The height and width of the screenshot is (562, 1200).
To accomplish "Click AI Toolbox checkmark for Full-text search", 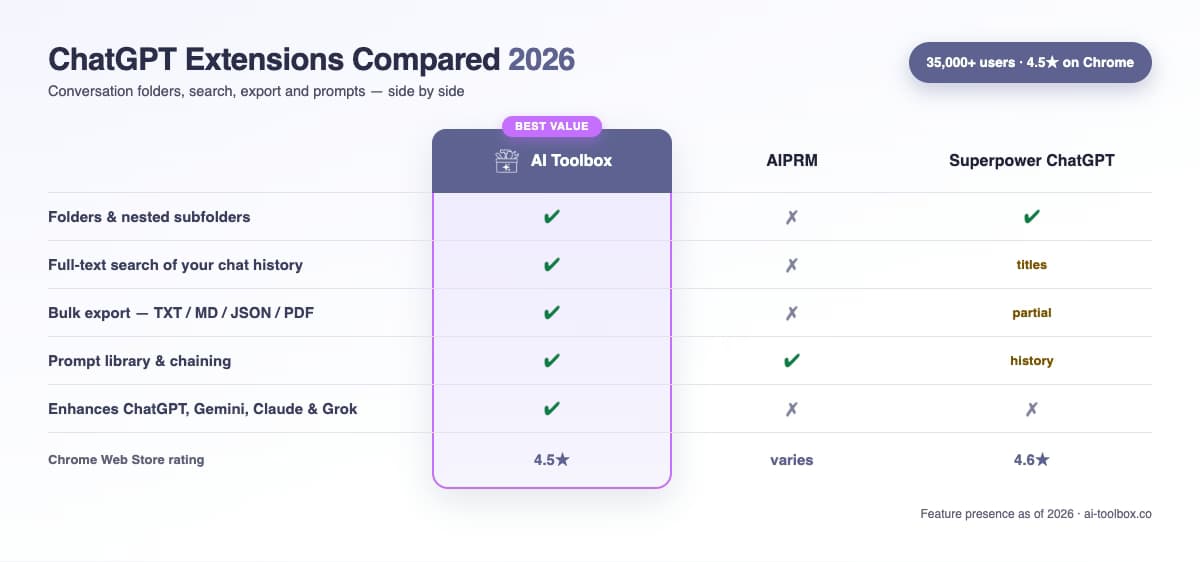I will [552, 265].
